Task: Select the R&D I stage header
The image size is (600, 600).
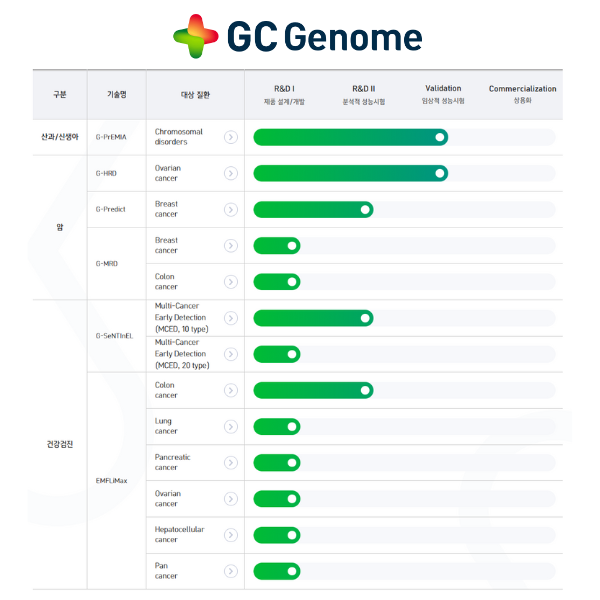Action: [284, 89]
